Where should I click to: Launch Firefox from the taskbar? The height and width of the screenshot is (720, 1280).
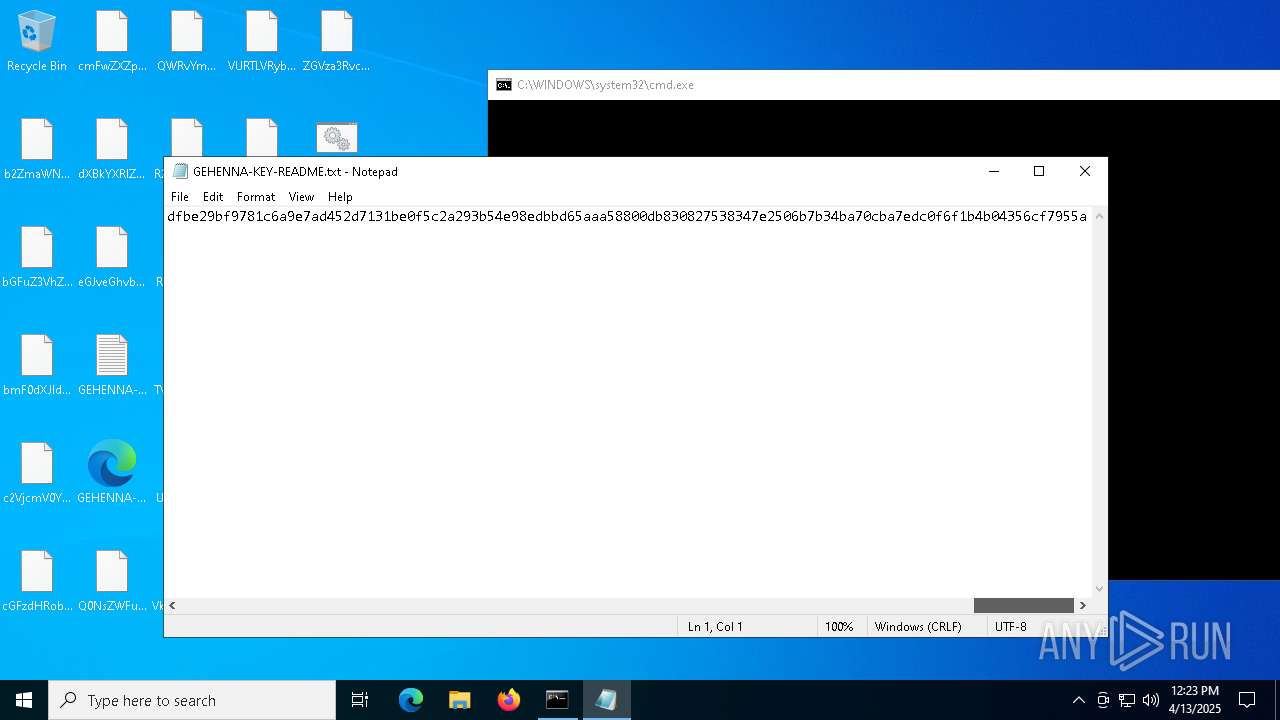pos(509,700)
